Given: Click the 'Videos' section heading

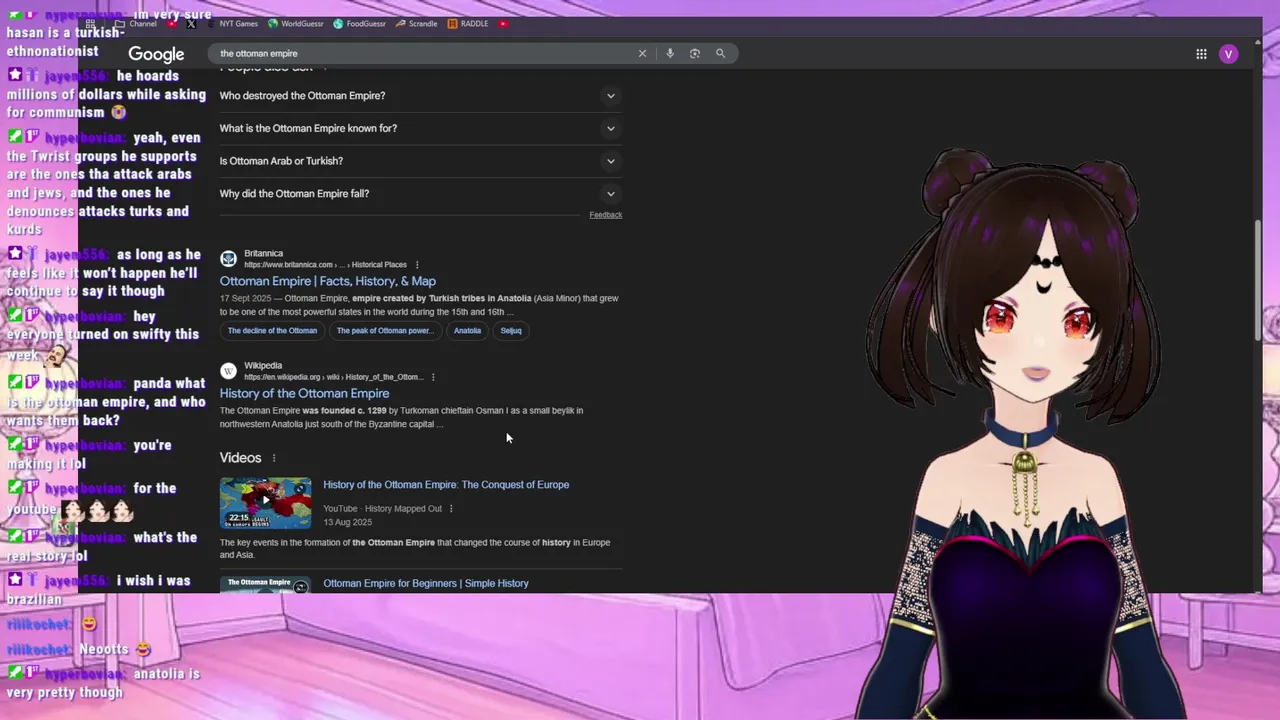Looking at the screenshot, I should (x=240, y=458).
